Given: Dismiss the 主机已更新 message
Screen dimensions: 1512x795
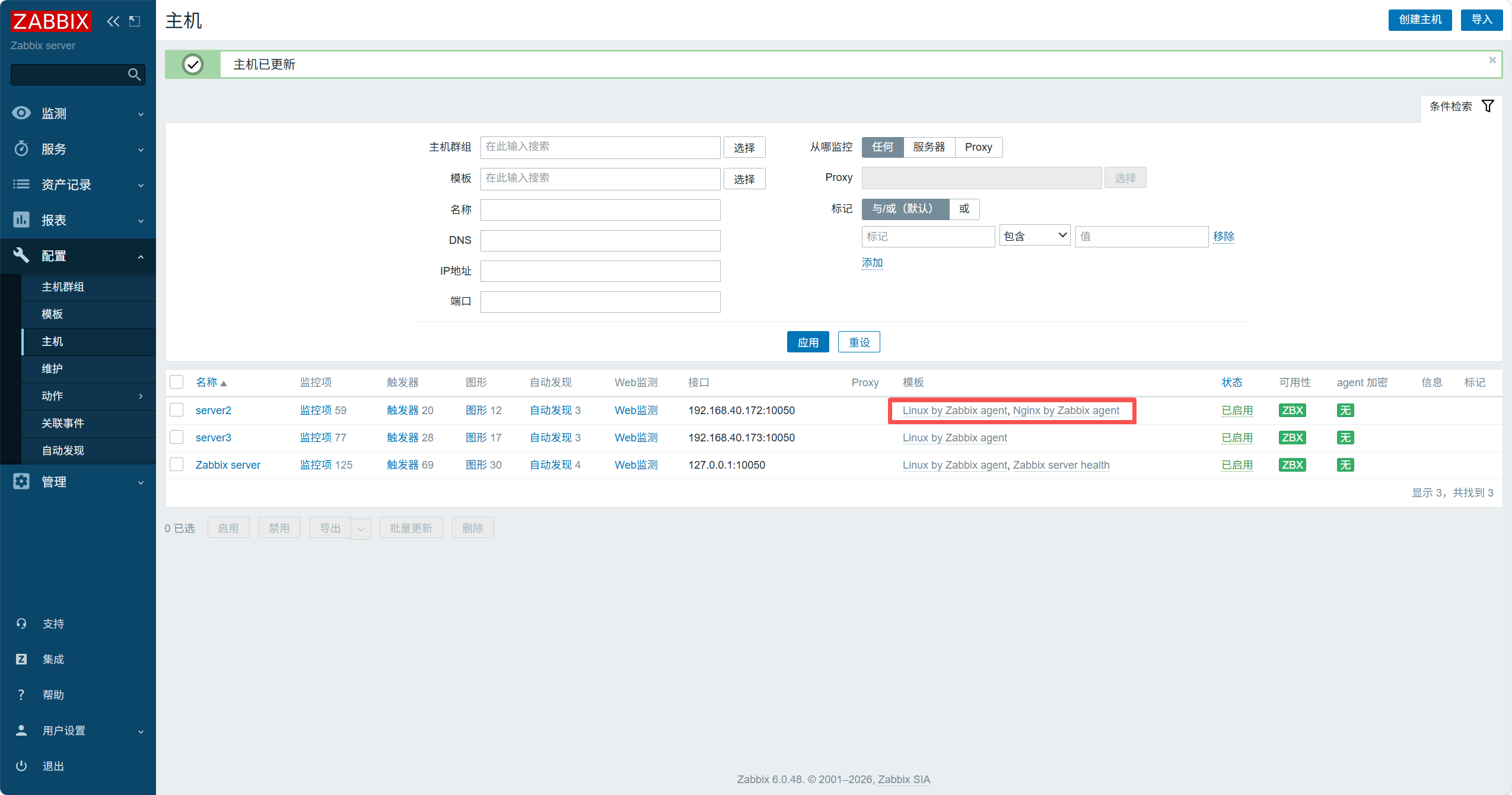Looking at the screenshot, I should (x=1492, y=60).
